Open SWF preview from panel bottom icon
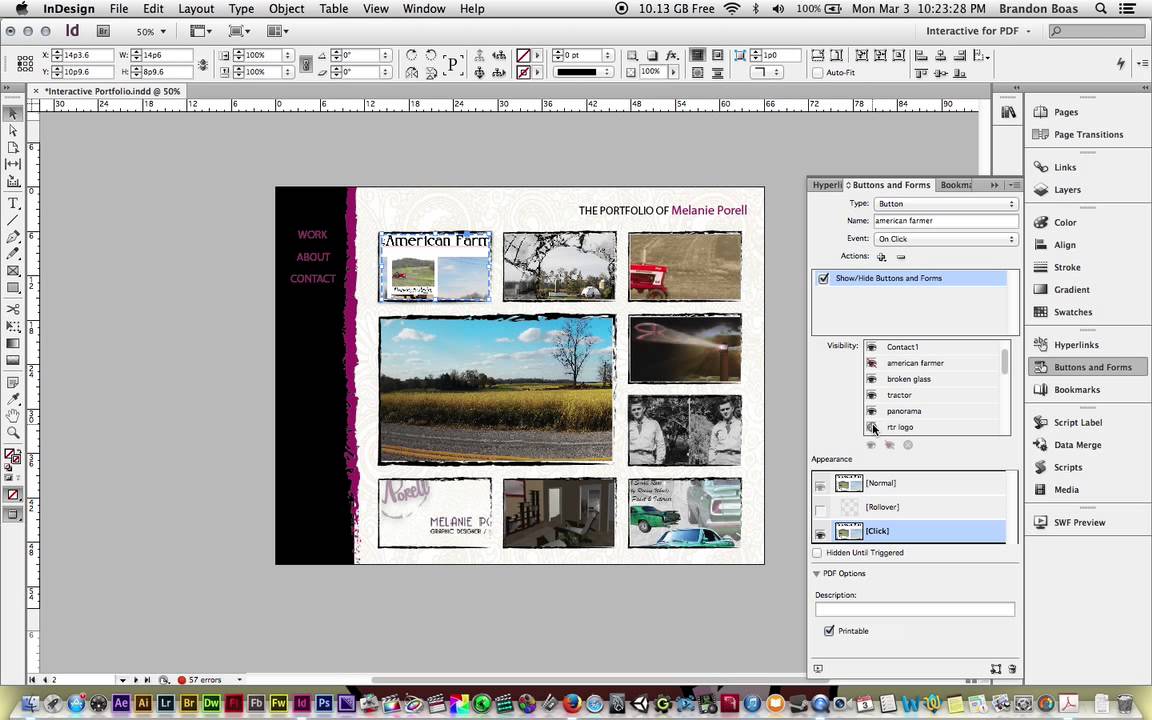 (818, 669)
